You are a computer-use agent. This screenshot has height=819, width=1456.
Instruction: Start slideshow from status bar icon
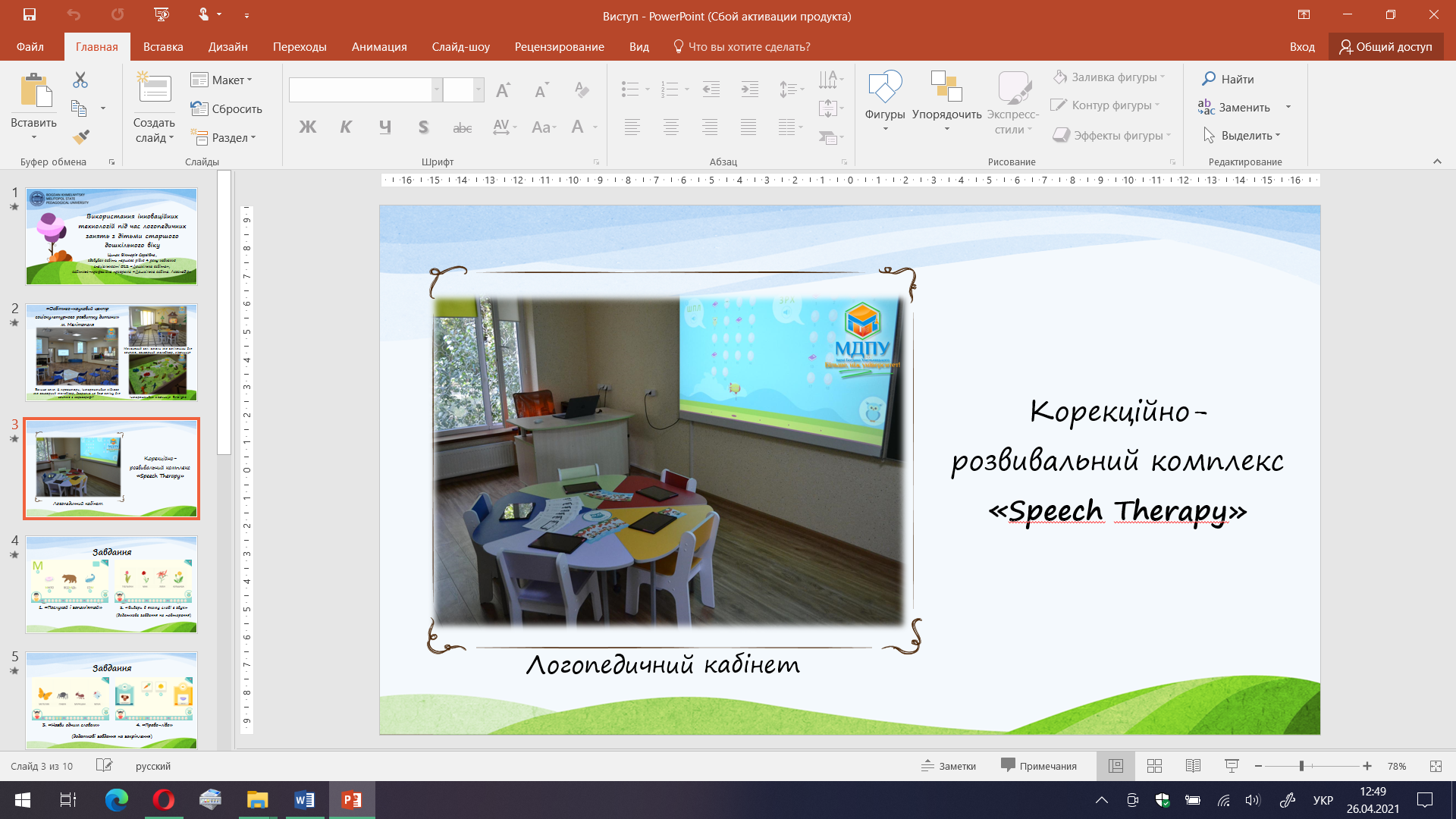pyautogui.click(x=1232, y=766)
